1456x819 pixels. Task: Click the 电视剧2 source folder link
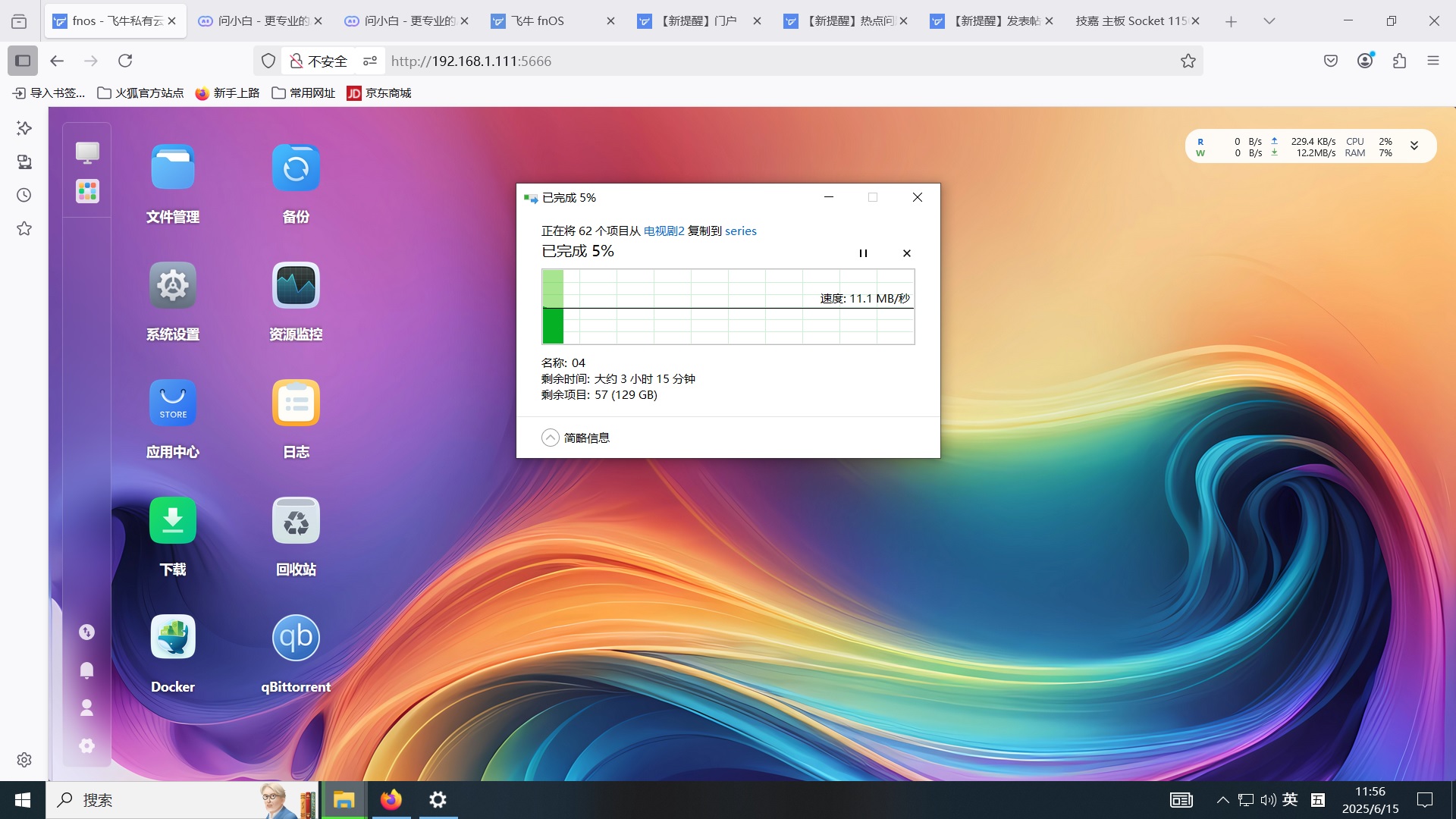664,231
